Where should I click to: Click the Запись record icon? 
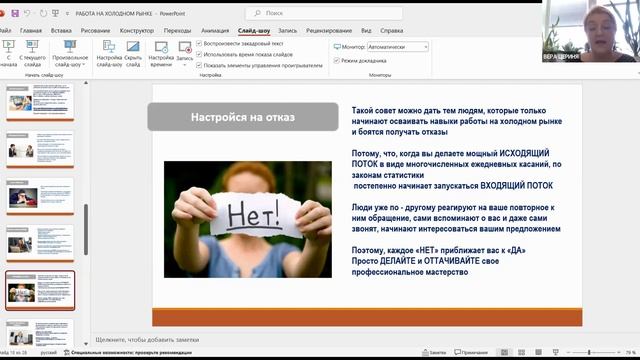[185, 48]
